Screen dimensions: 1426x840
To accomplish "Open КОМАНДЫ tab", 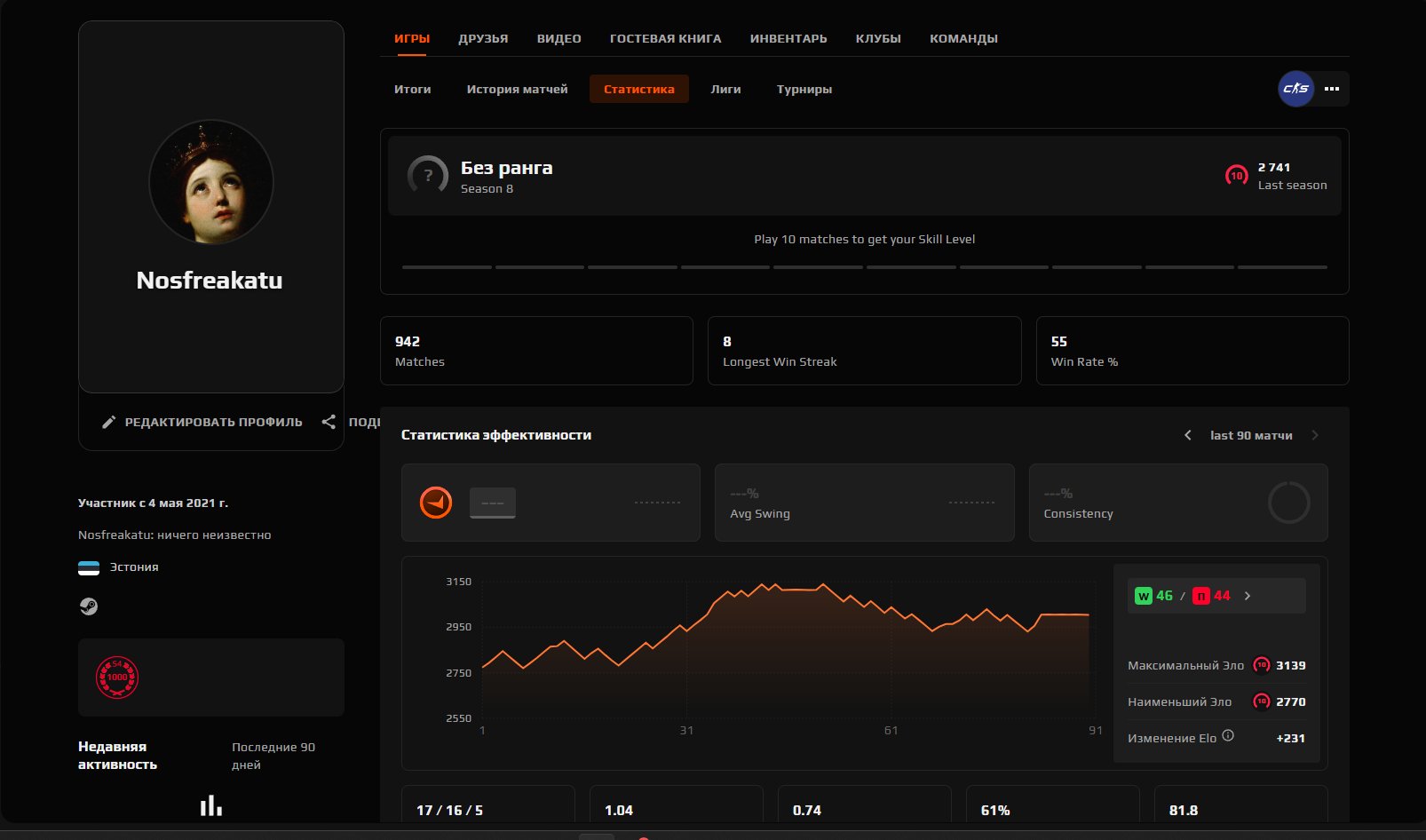I will (963, 39).
